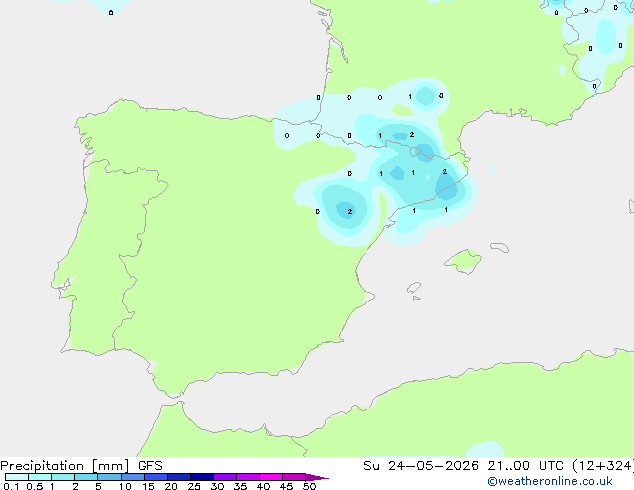The image size is (634, 490).
Task: Click the weatheronline.co.uk copyright link
Action: (x=550, y=481)
